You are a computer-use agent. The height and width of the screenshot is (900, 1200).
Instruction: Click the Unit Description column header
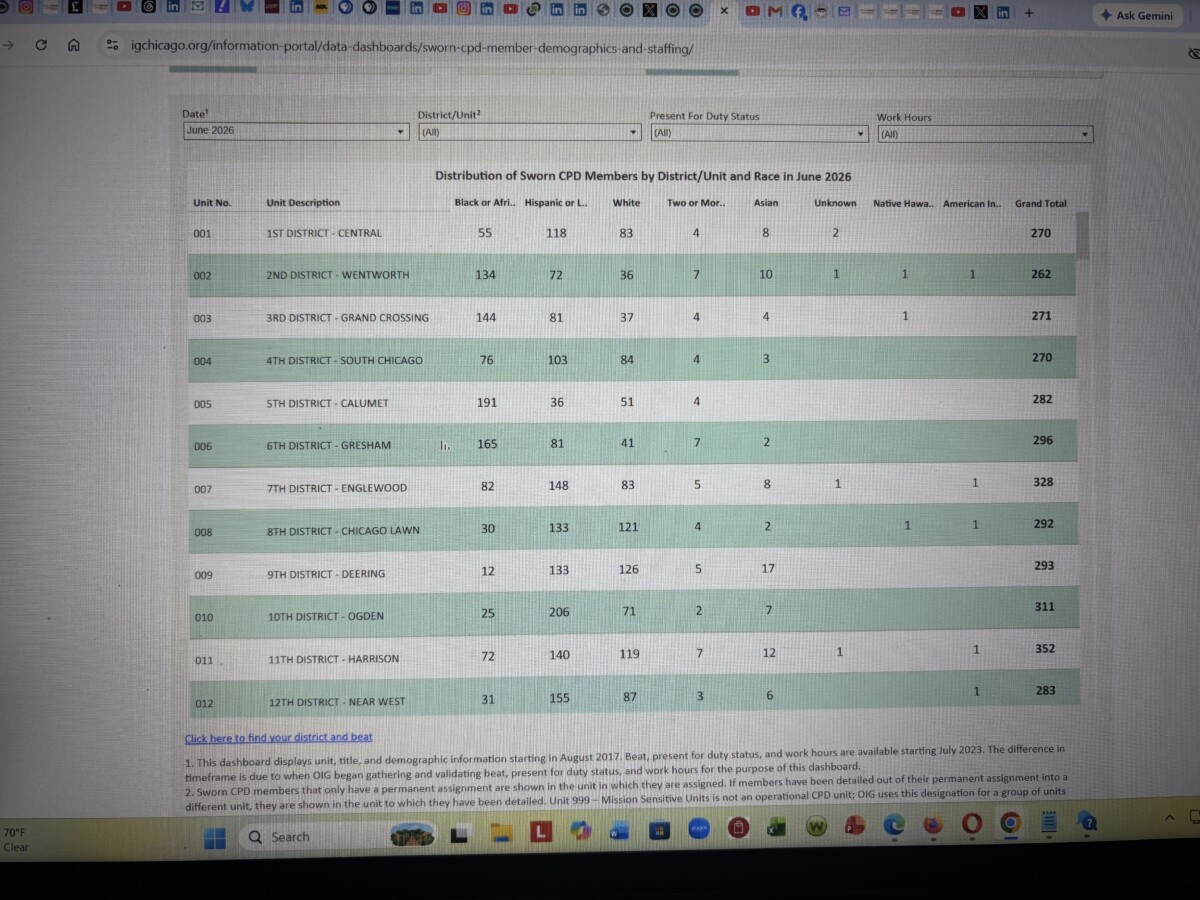[303, 203]
